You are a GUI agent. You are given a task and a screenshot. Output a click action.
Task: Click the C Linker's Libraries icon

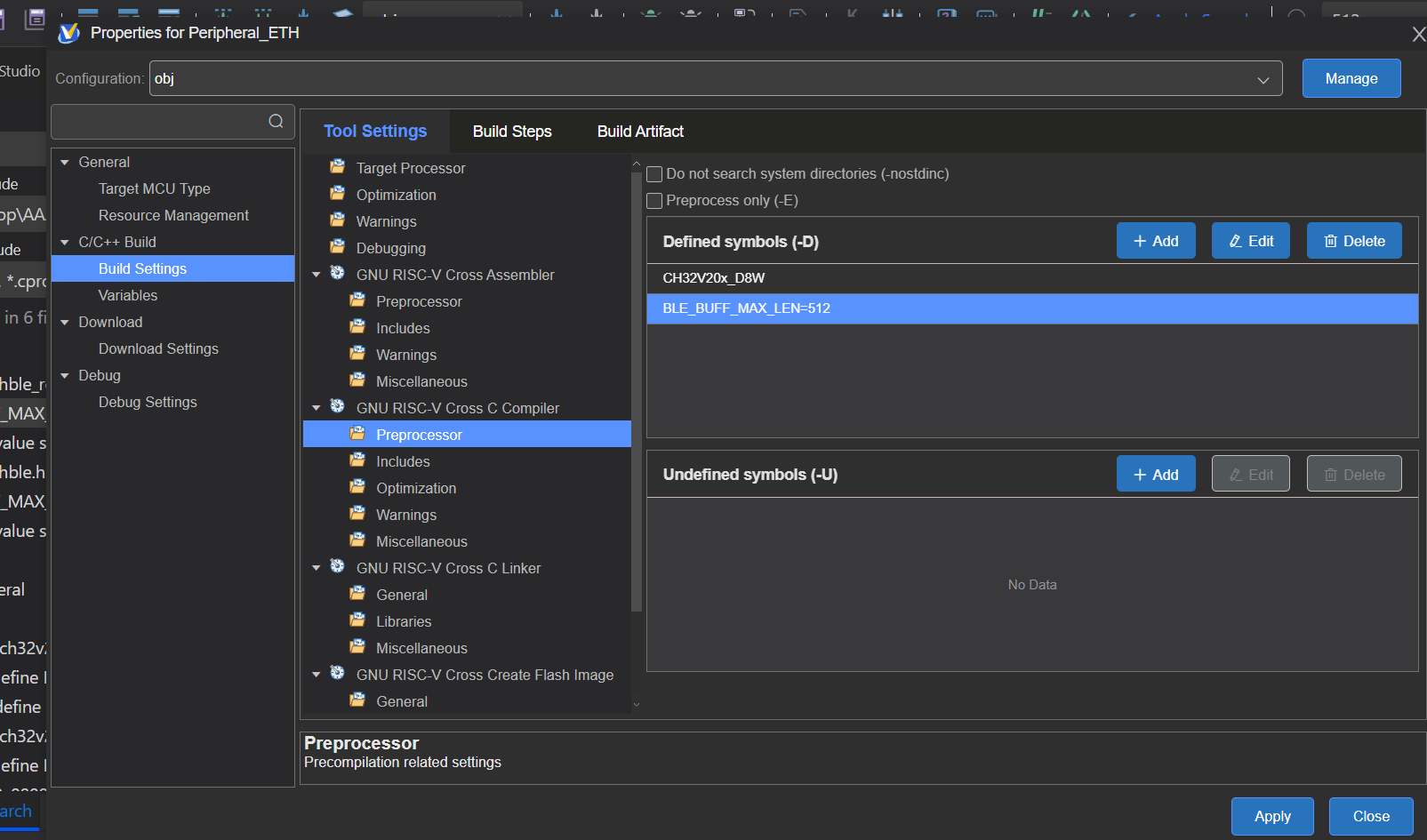pyautogui.click(x=357, y=620)
